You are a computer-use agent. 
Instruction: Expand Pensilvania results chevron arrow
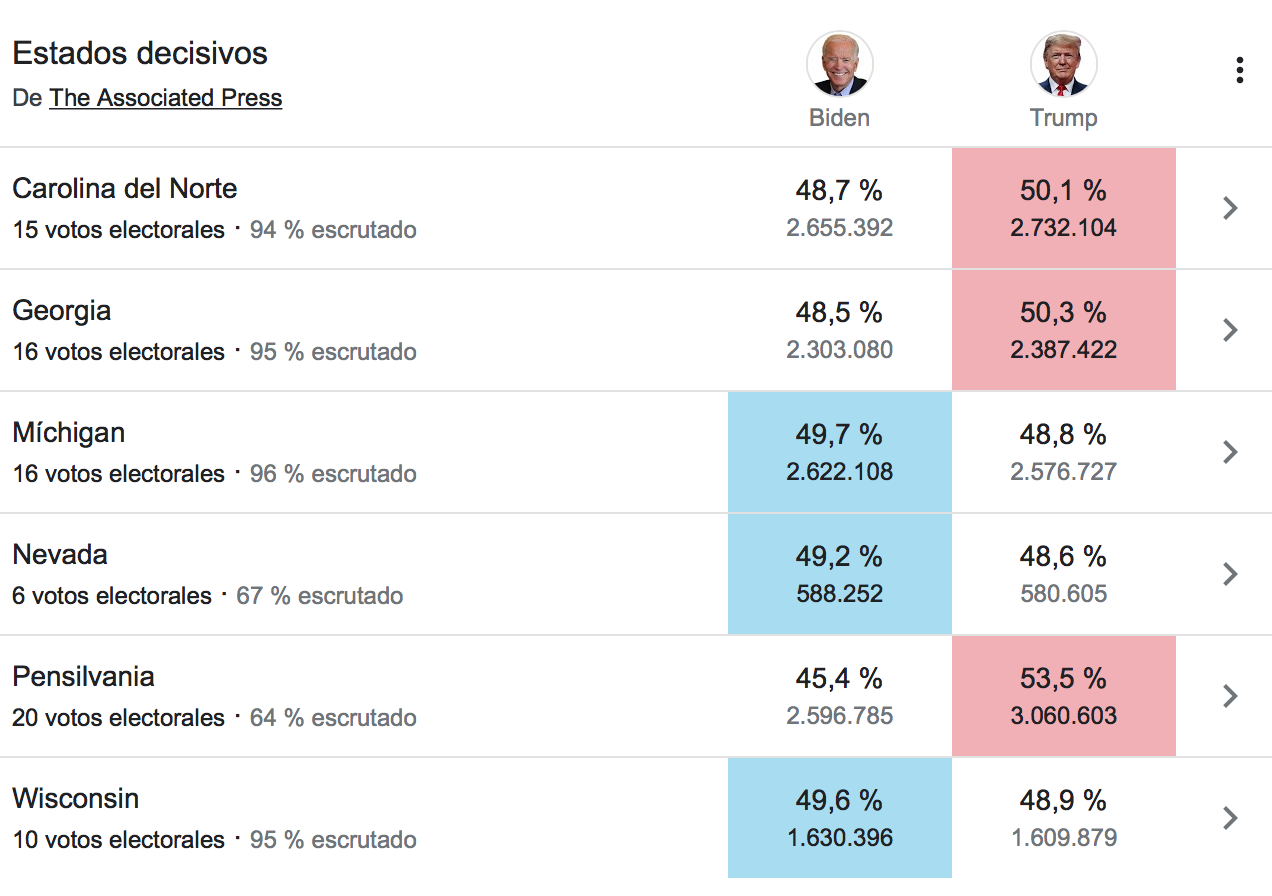point(1231,696)
